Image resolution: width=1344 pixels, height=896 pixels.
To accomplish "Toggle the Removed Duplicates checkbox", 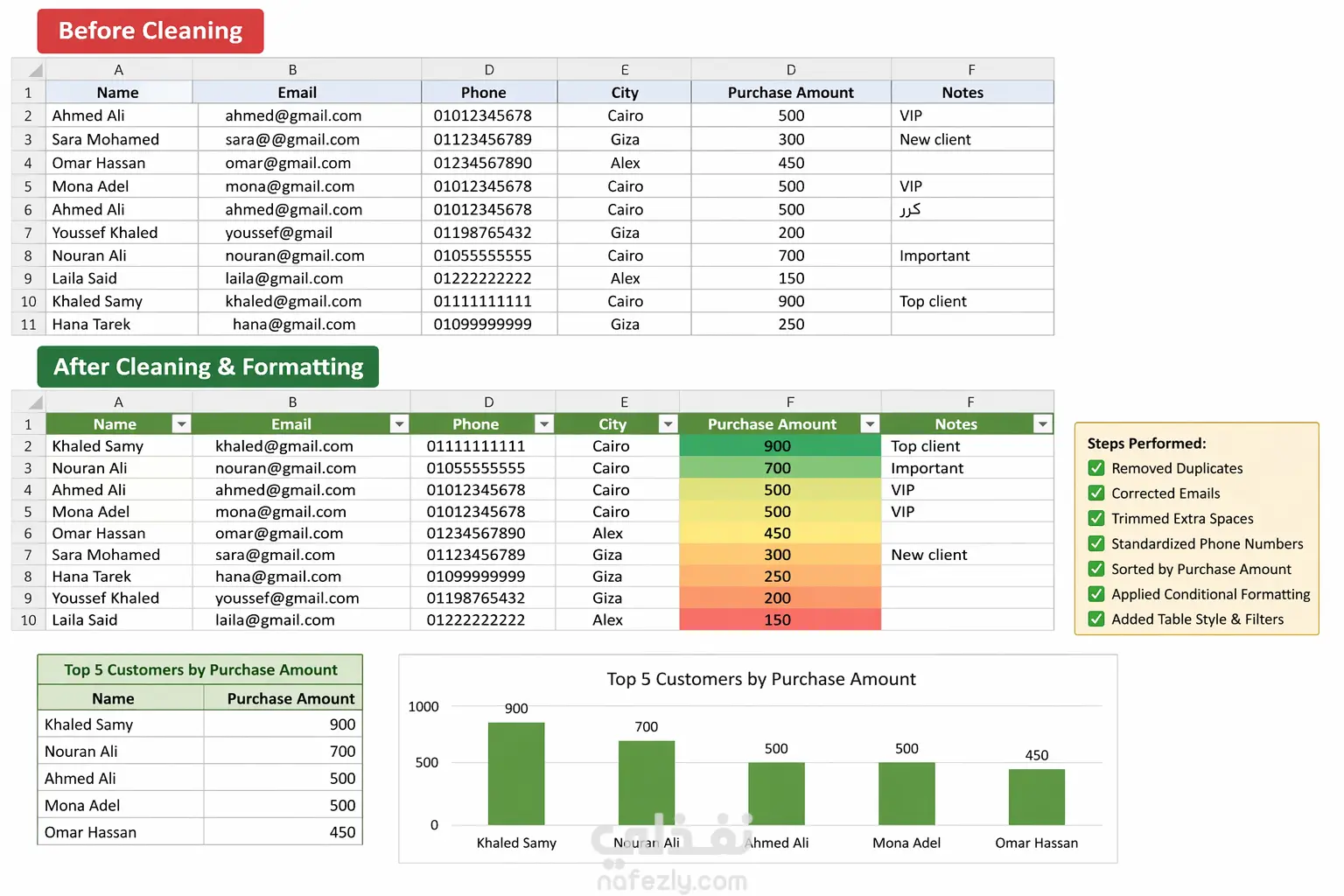I will coord(1095,468).
